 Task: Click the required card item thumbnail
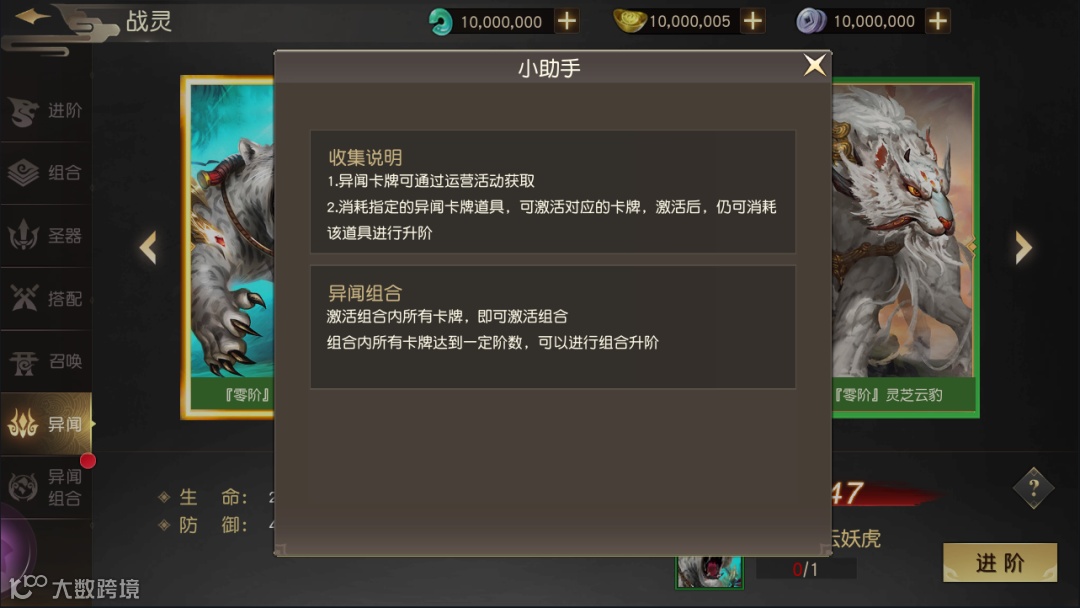(709, 572)
